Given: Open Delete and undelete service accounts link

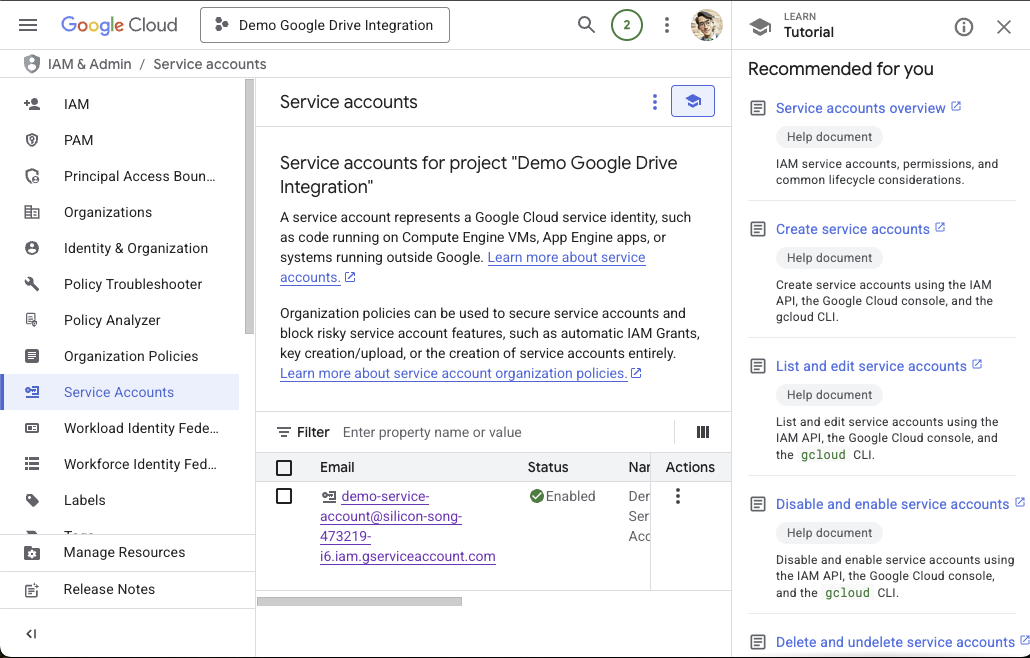Looking at the screenshot, I should (x=895, y=642).
